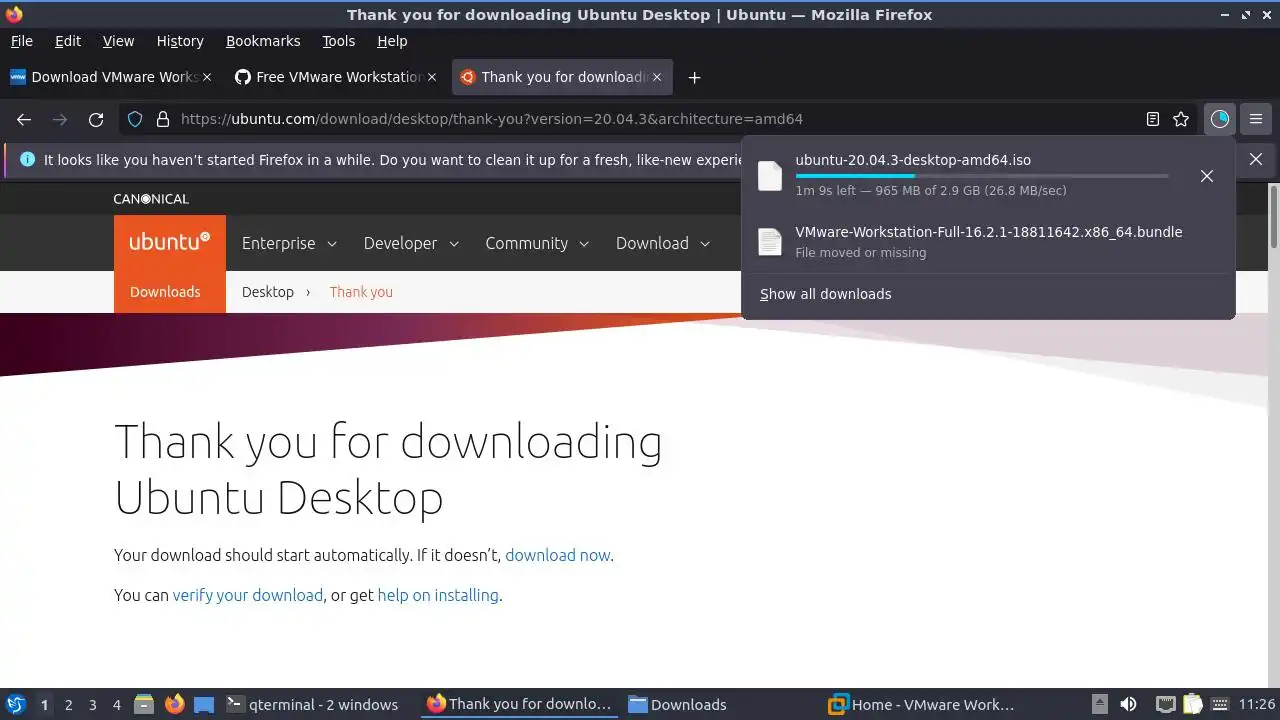Close the Free VMware Workstation GitHub tab
The image size is (1280, 720).
432,77
